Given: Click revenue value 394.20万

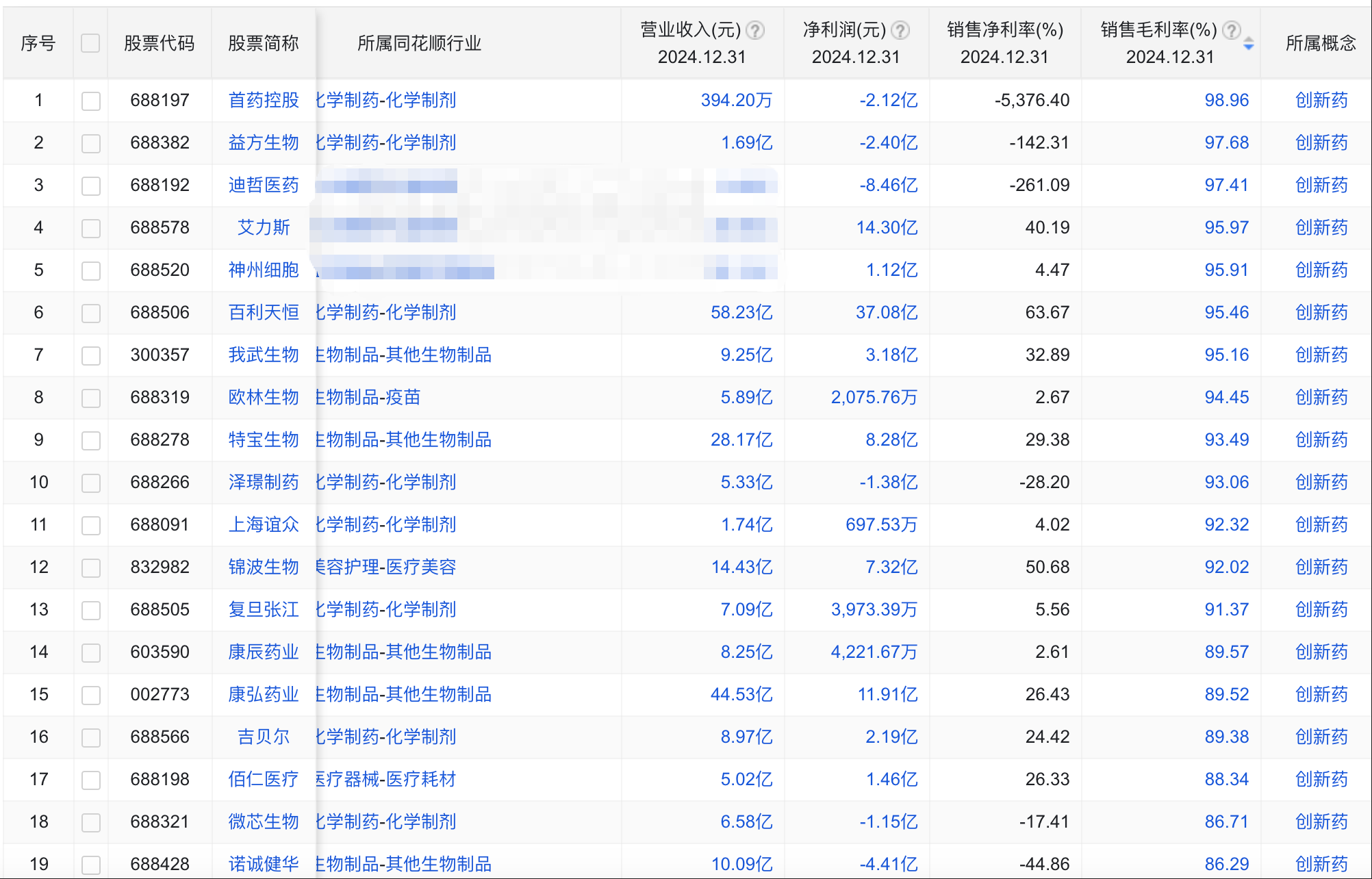Looking at the screenshot, I should point(737,100).
